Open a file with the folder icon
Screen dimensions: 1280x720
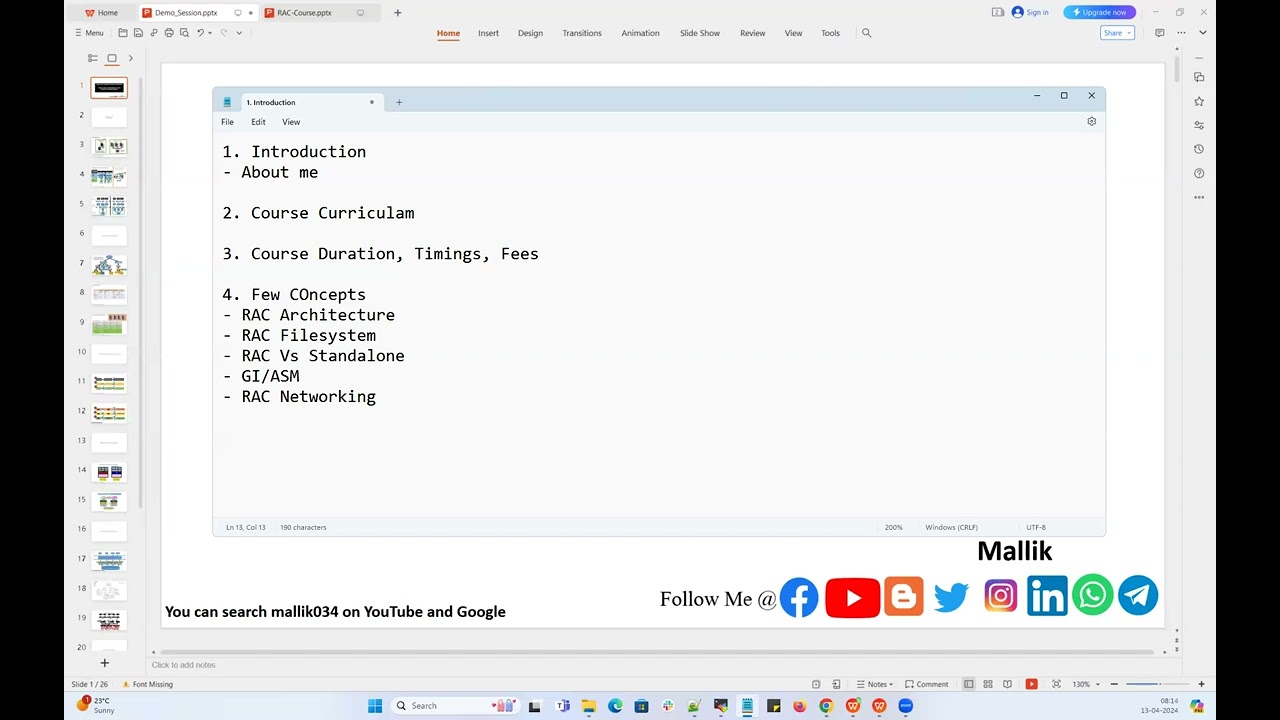123,33
